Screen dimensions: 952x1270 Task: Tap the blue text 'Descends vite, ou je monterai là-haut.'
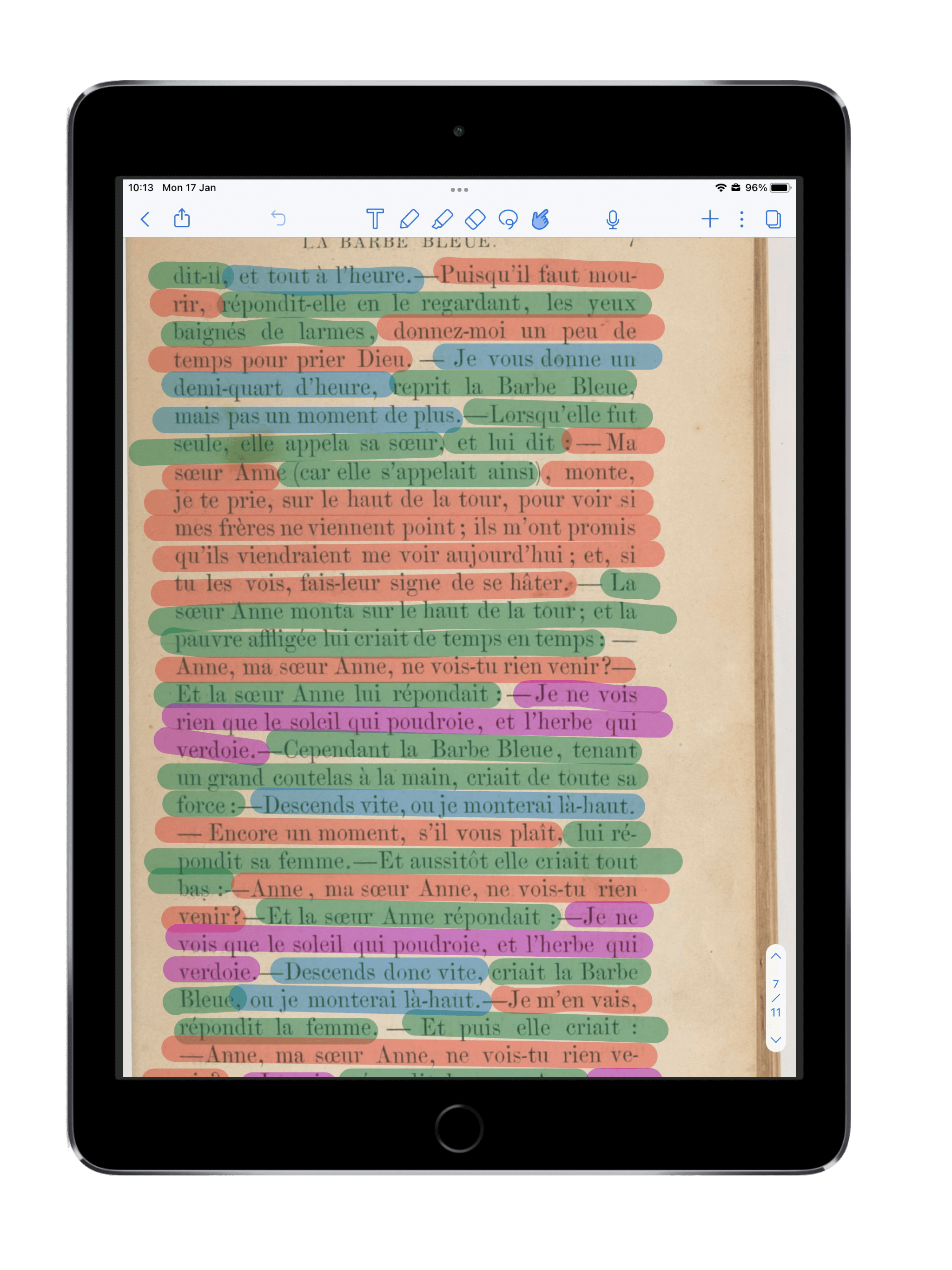tap(449, 806)
